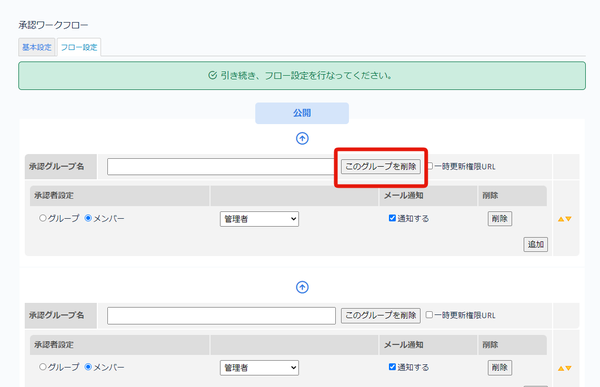Viewport: 600px width, 387px height.
Task: Focus the second 承認グループ名 input field
Action: (221, 316)
